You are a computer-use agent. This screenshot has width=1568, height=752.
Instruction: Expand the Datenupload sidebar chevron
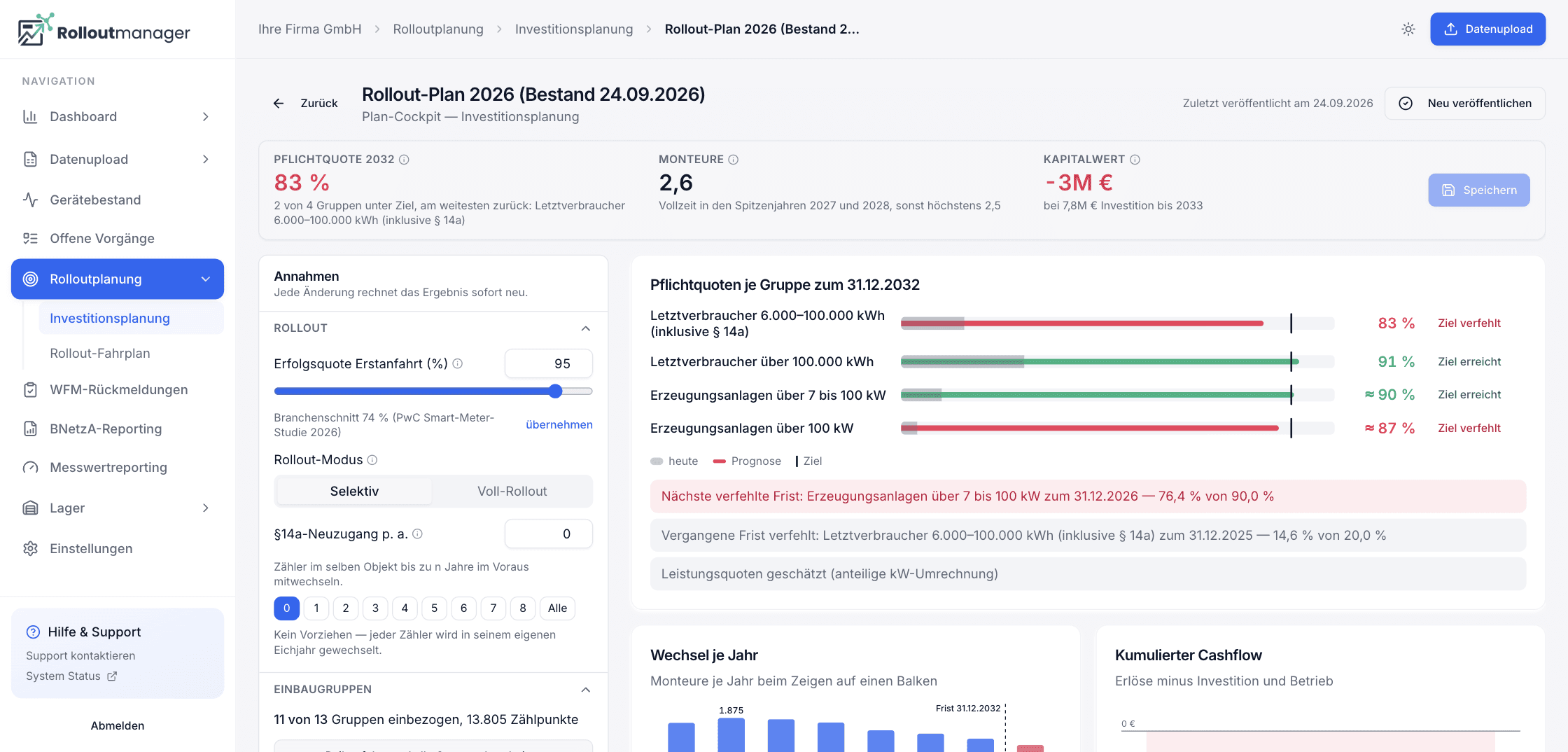click(x=206, y=159)
